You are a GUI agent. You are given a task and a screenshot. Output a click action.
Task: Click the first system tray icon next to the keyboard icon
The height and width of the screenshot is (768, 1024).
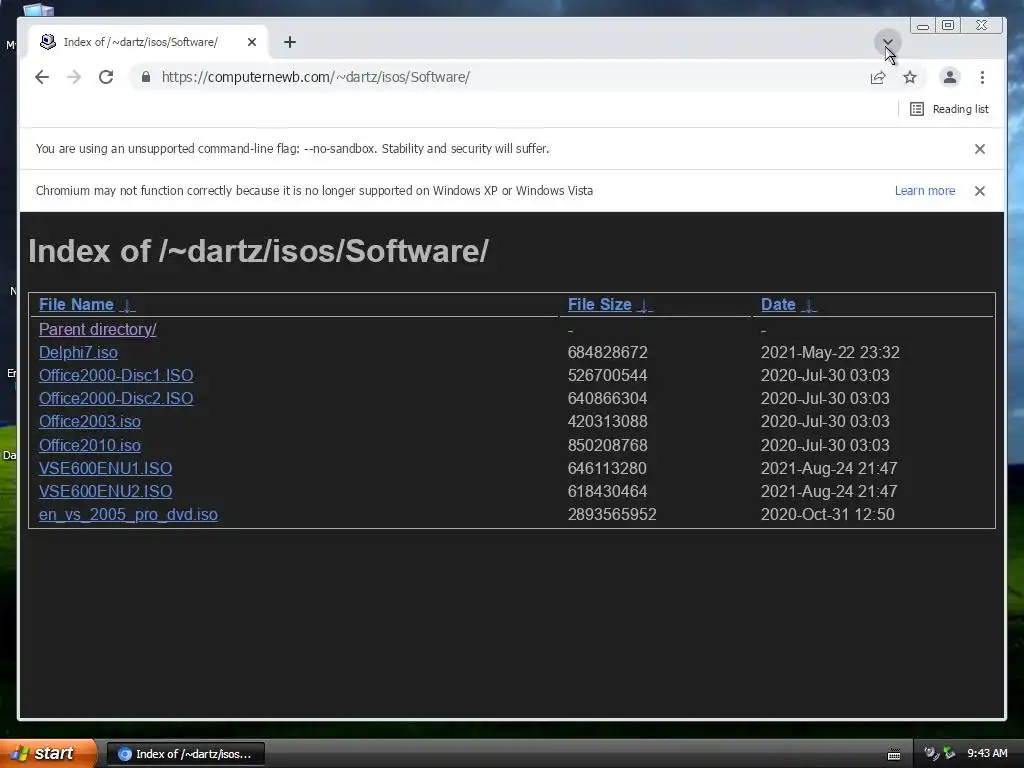931,754
